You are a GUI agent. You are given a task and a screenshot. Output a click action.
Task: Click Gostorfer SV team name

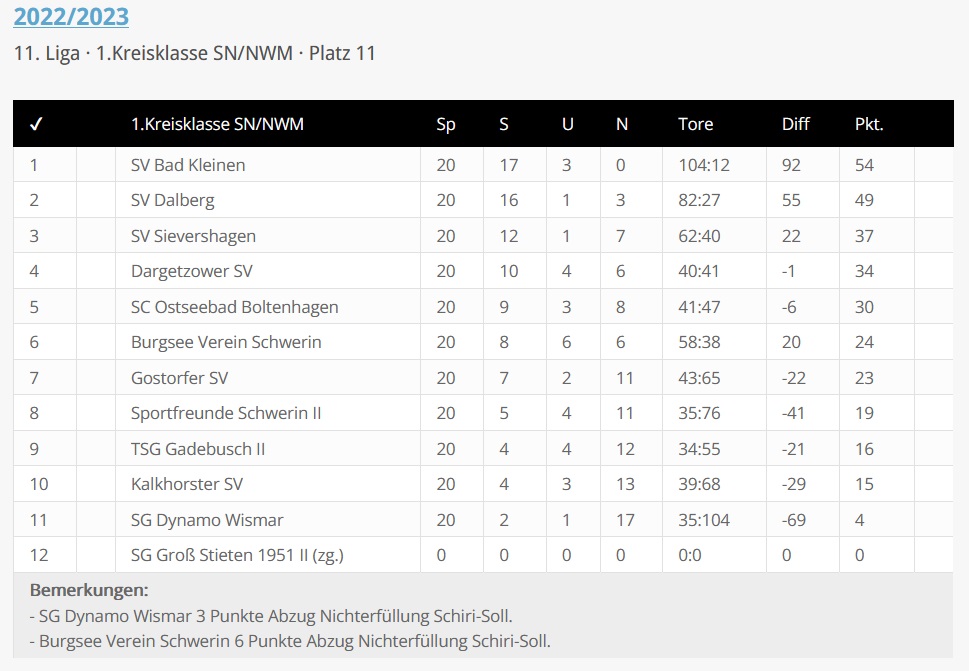(179, 378)
